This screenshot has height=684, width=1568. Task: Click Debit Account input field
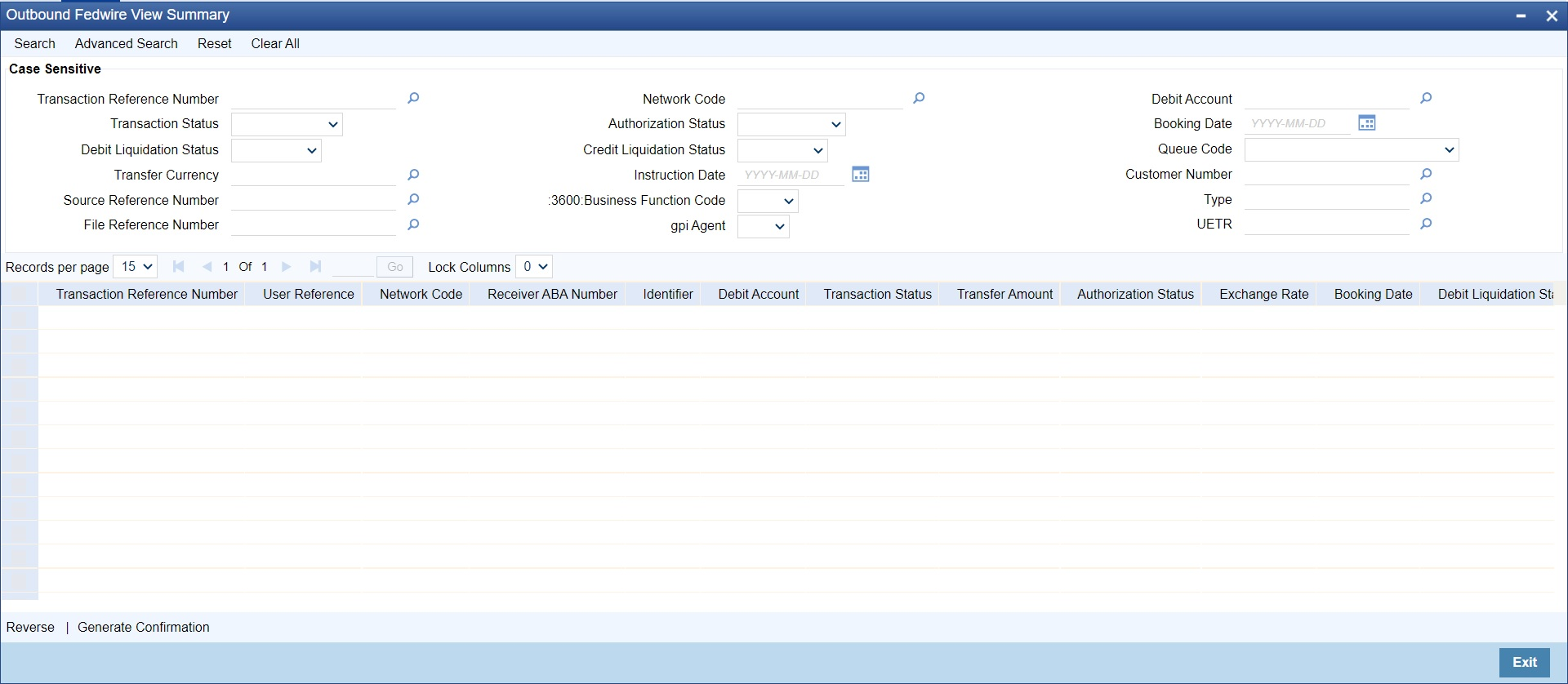pyautogui.click(x=1327, y=99)
